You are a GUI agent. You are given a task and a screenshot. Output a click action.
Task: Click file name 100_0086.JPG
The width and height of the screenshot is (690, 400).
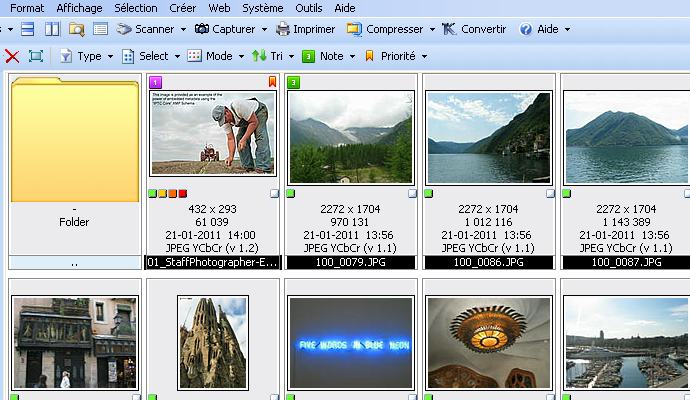[488, 262]
